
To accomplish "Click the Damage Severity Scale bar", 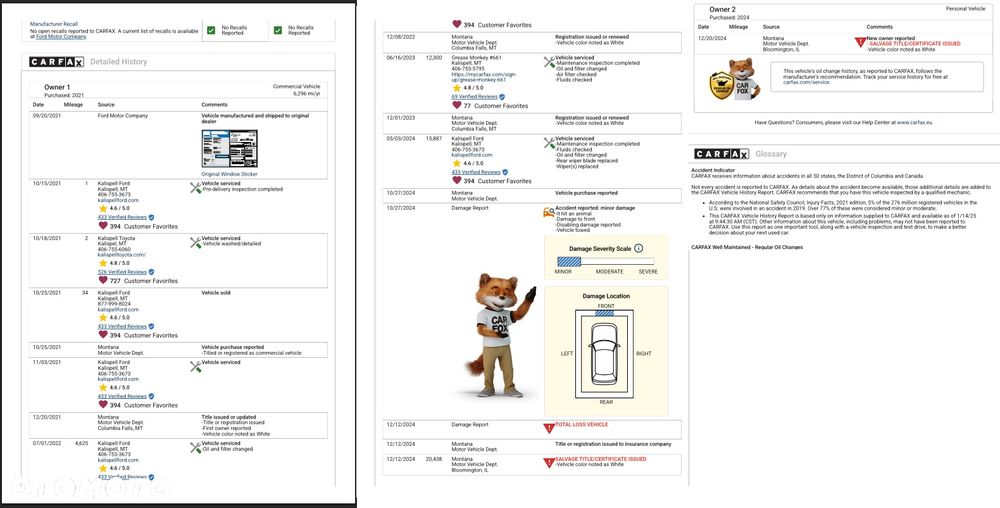I will click(606, 261).
